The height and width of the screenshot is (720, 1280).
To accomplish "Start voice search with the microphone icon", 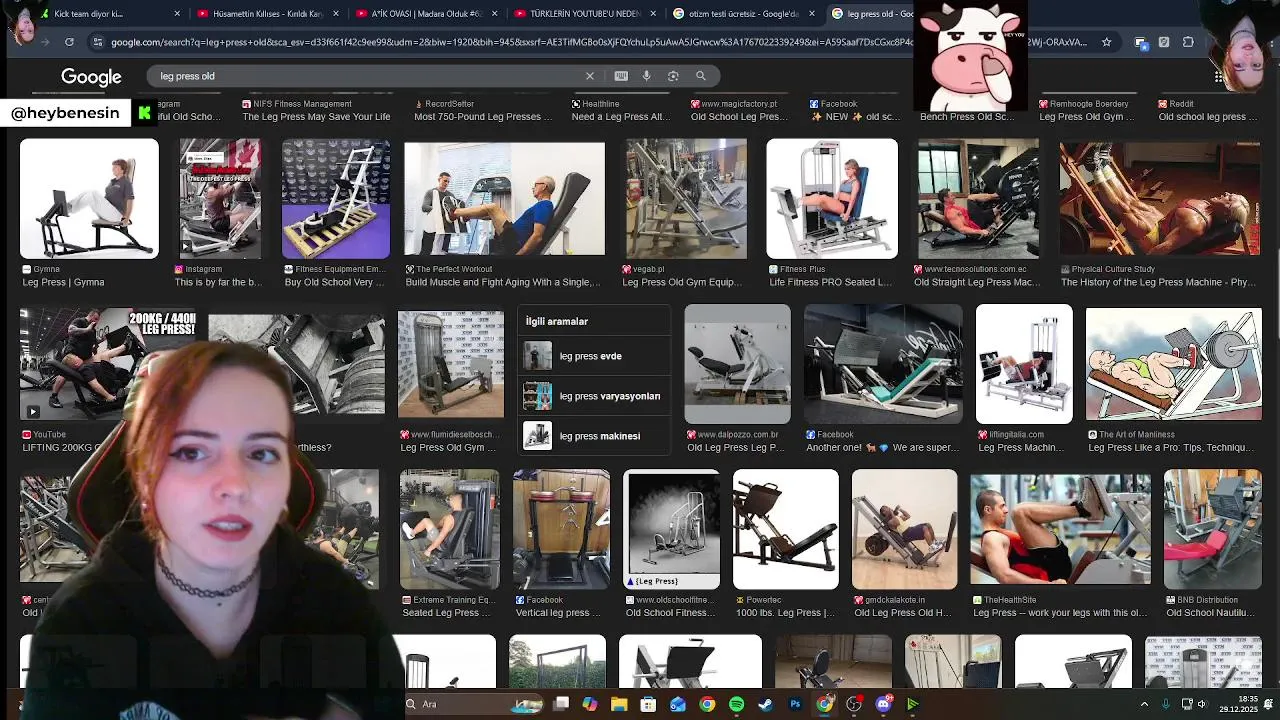I will (x=646, y=76).
